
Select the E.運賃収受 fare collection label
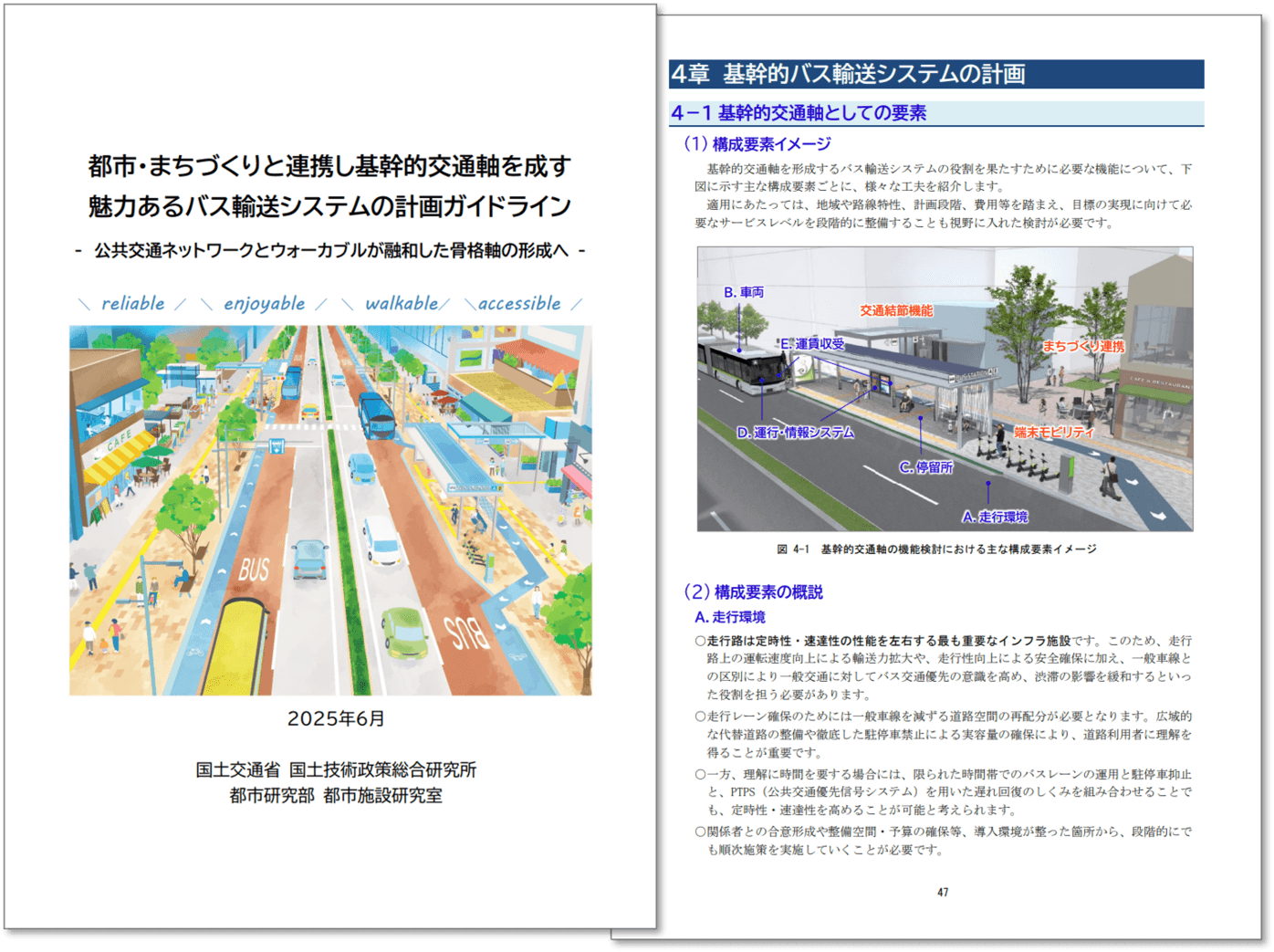point(812,342)
